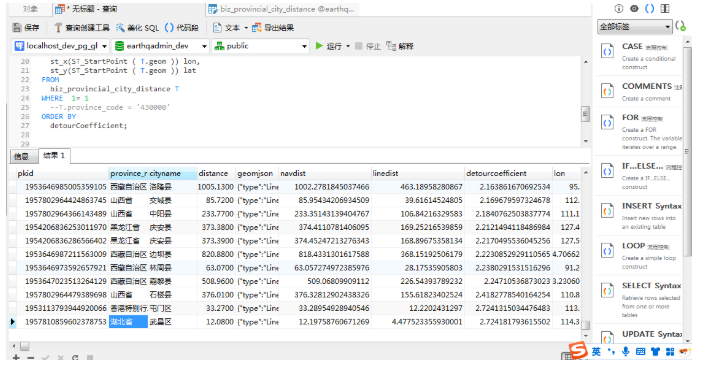
Task: Click the cityname column header
Action: (x=172, y=174)
